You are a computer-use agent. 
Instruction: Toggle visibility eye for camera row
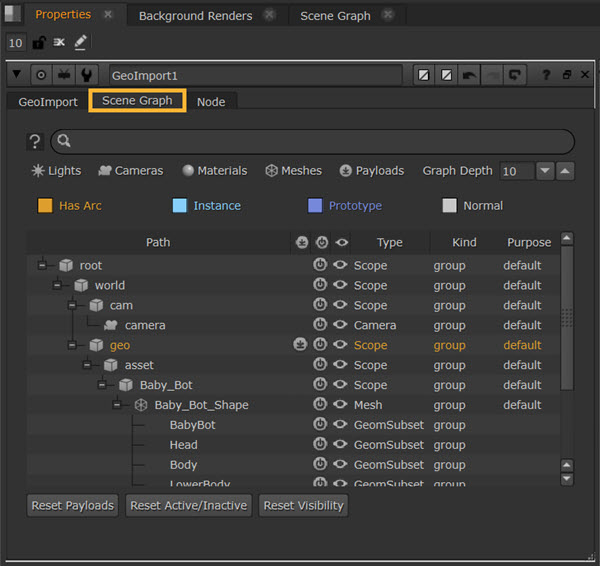[341, 325]
